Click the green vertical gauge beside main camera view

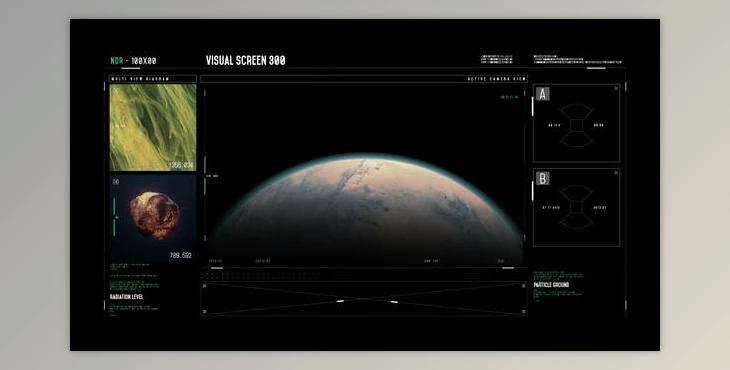(x=205, y=175)
